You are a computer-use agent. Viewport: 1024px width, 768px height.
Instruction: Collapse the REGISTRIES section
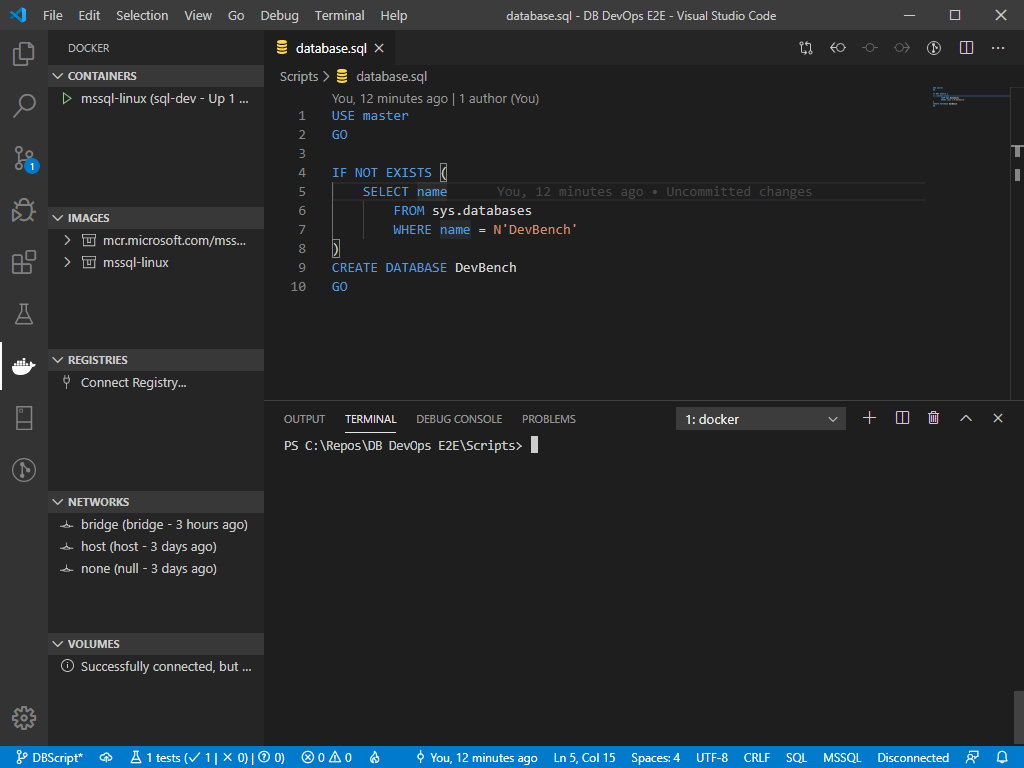coord(156,360)
